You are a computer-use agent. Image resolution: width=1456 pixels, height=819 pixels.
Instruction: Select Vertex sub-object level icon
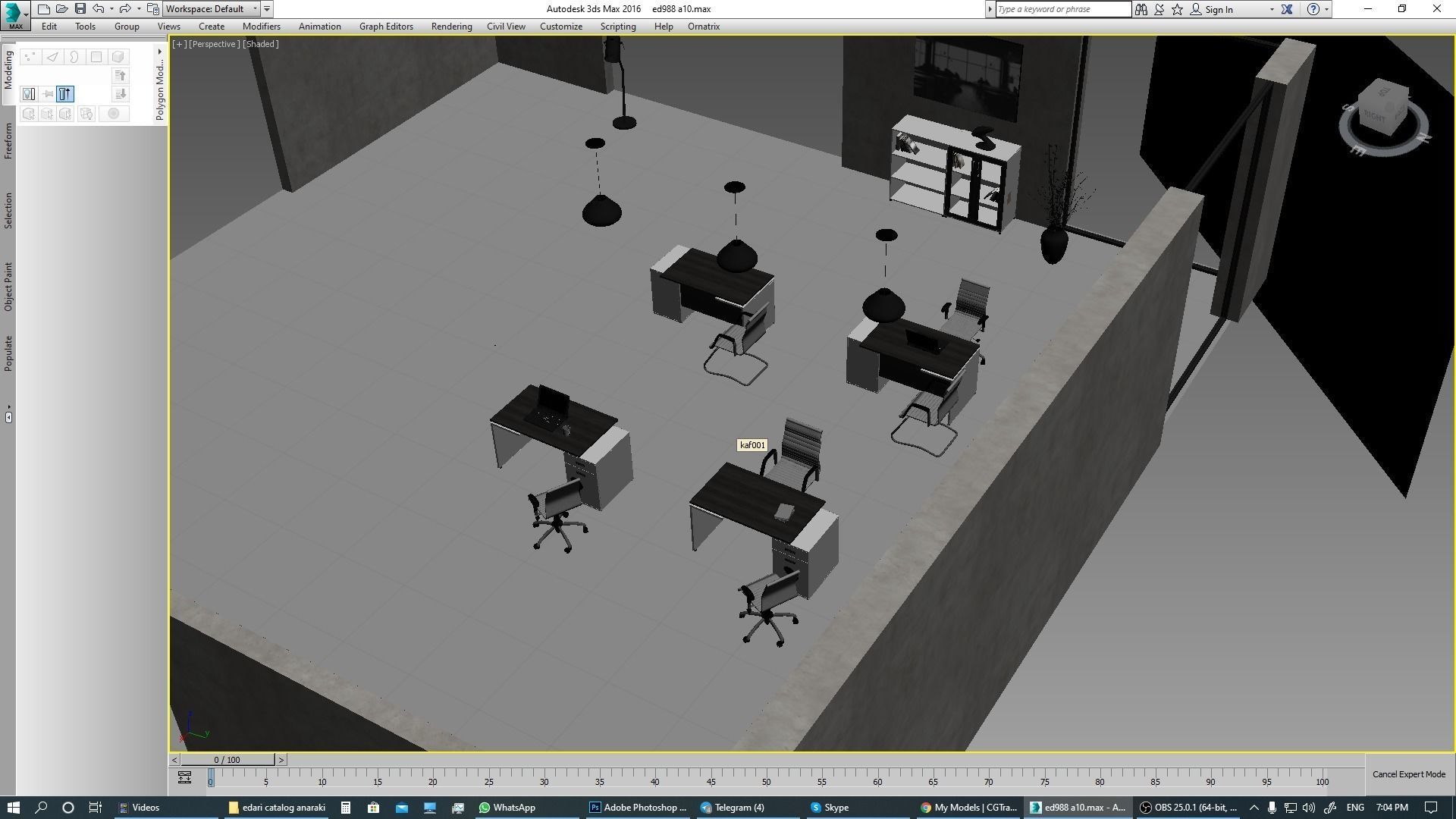pyautogui.click(x=30, y=57)
